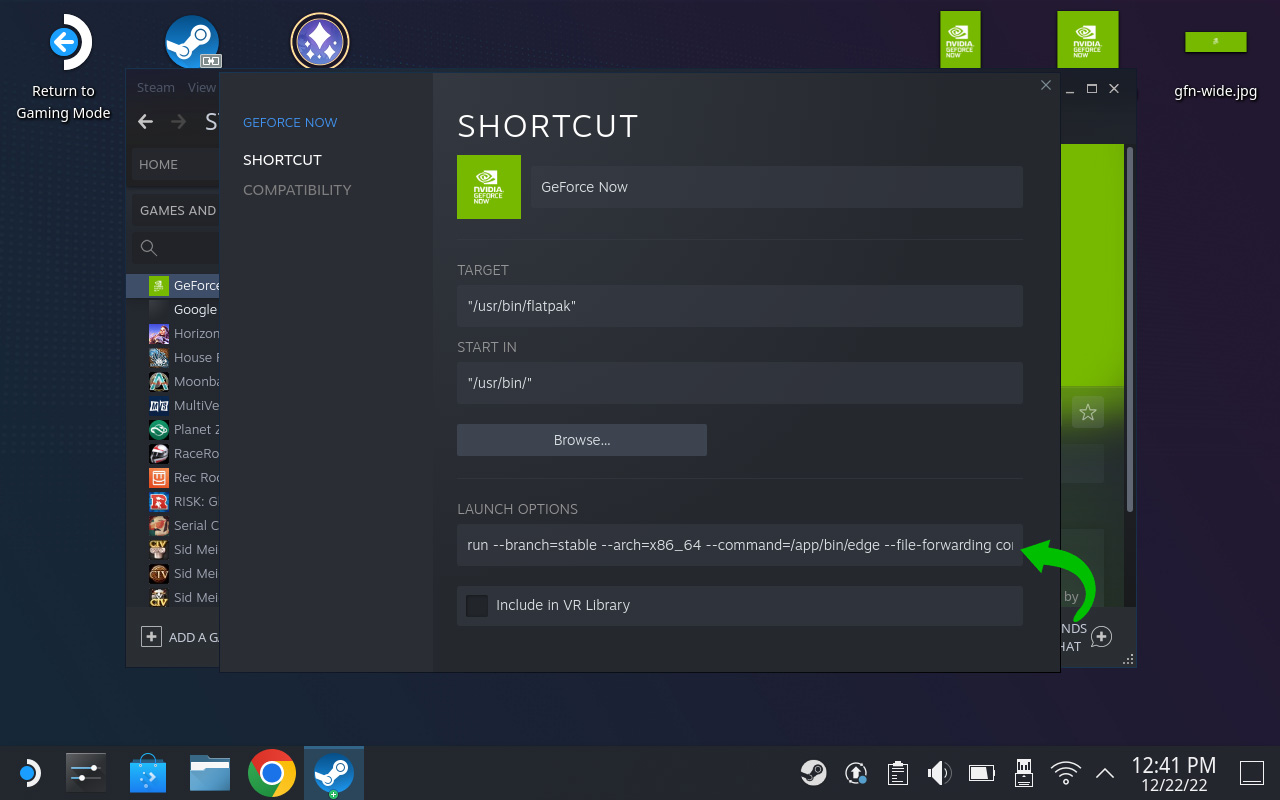Click the Steam icon in the system tray
The image size is (1280, 800).
(813, 772)
